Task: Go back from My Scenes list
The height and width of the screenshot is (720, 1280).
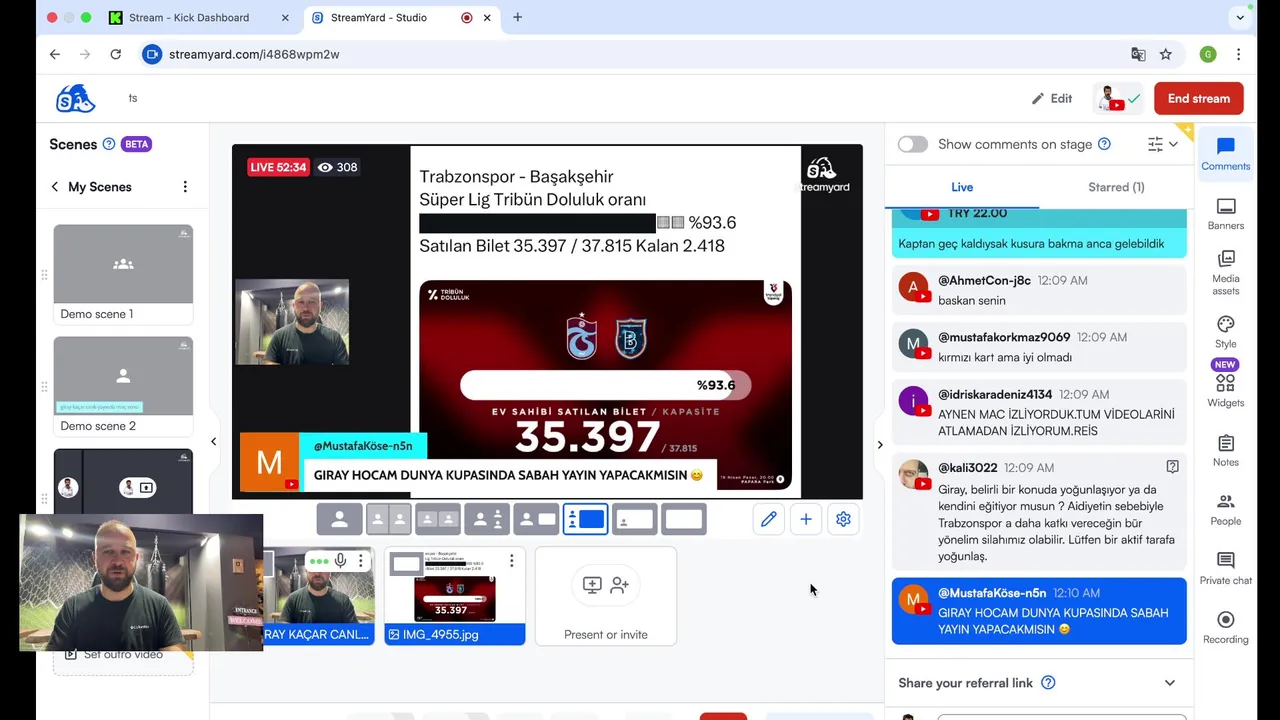Action: 55,187
